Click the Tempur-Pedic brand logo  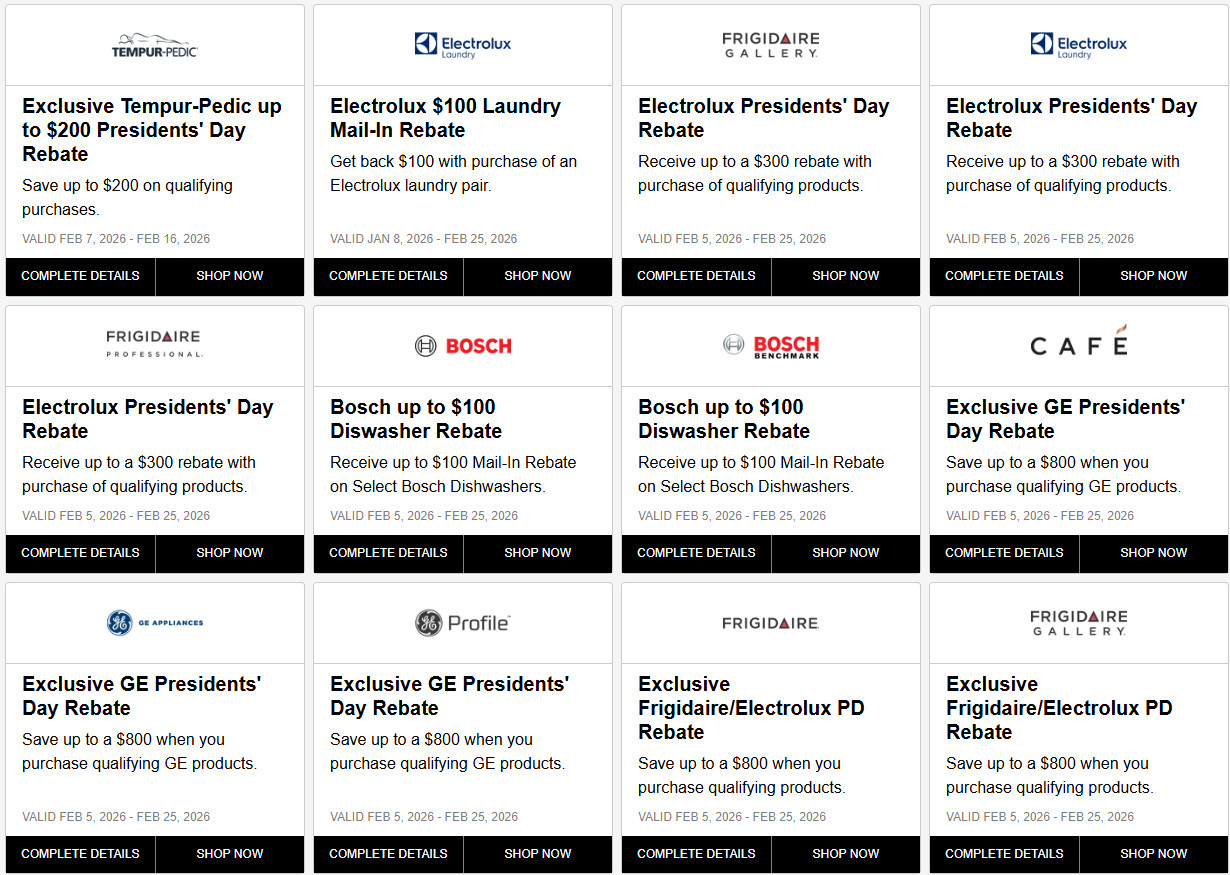click(x=154, y=46)
